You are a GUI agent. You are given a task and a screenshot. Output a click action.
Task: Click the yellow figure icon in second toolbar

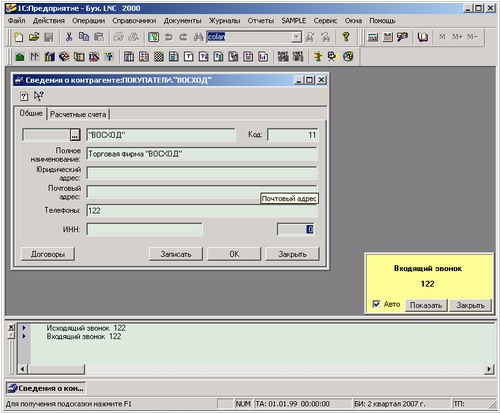[318, 57]
